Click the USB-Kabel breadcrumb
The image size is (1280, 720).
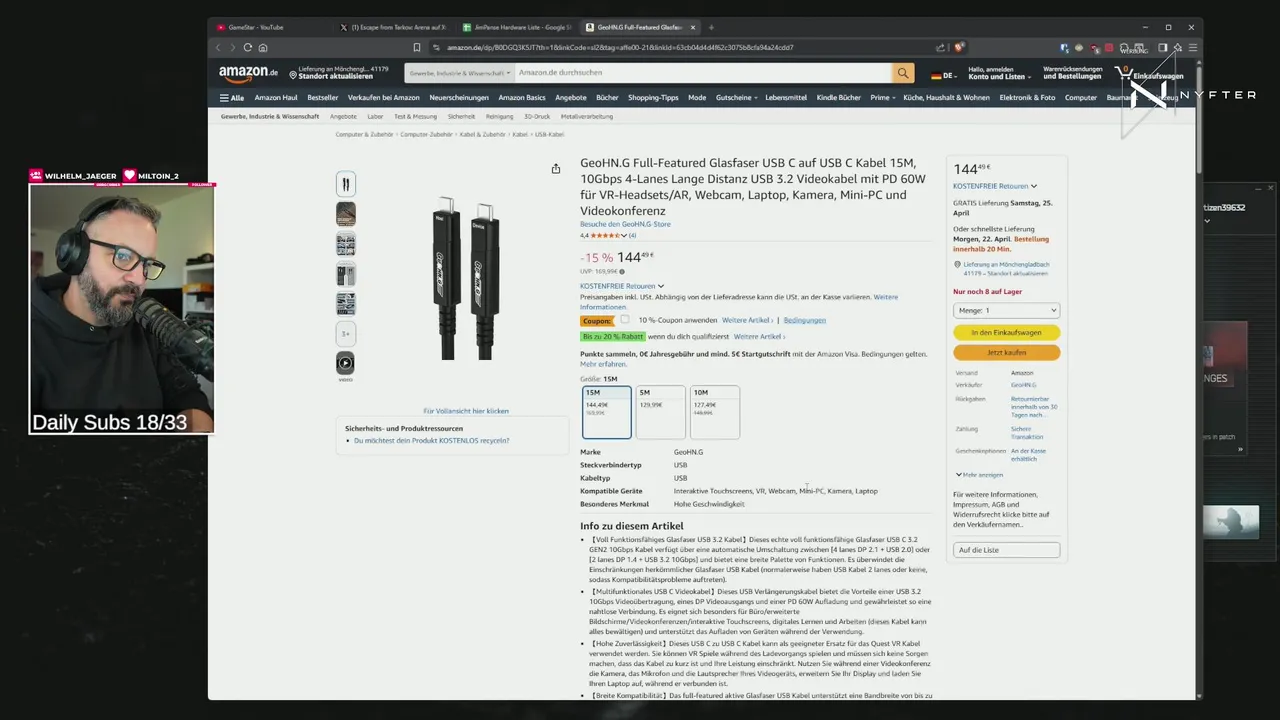click(549, 134)
